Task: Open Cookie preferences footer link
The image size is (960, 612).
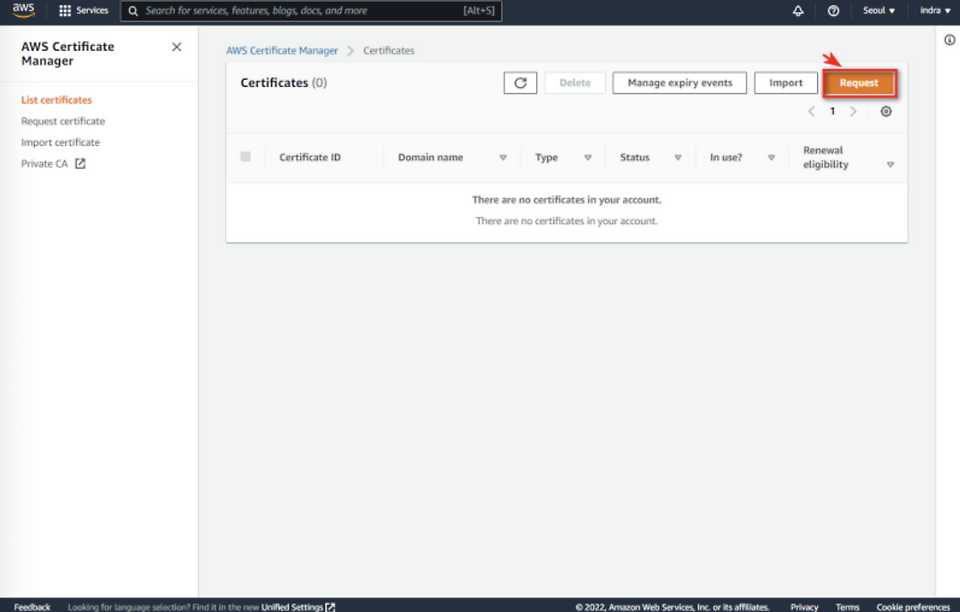Action: coord(912,606)
